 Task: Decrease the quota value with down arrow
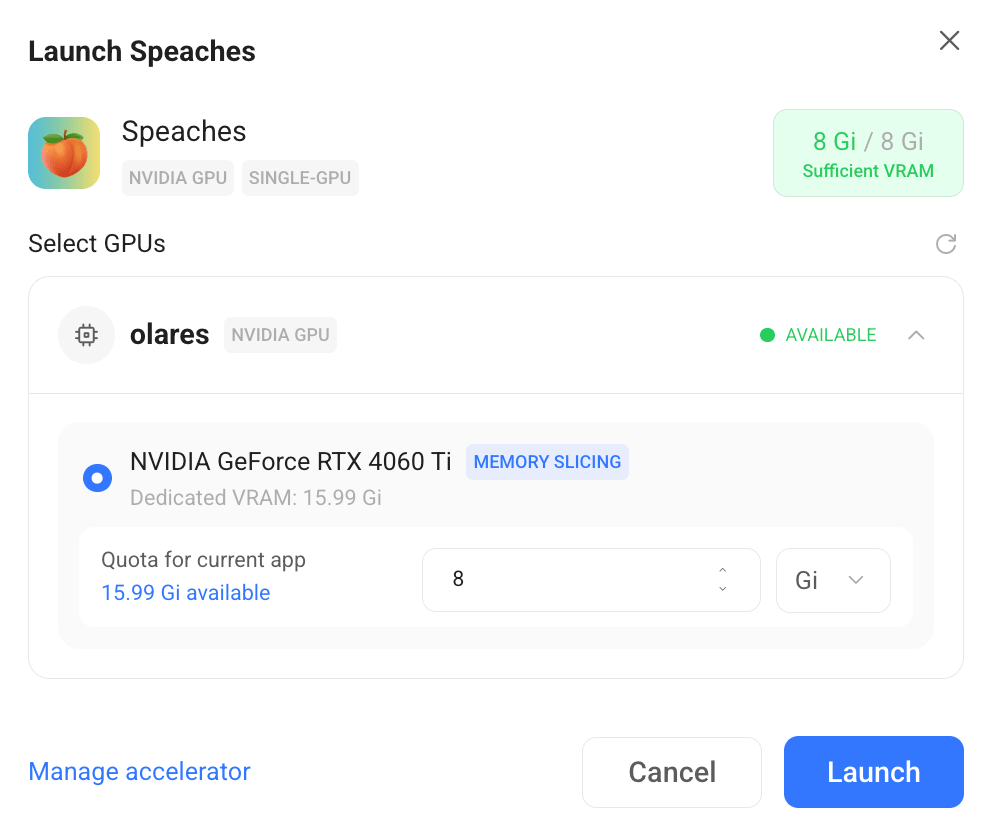pos(722,589)
